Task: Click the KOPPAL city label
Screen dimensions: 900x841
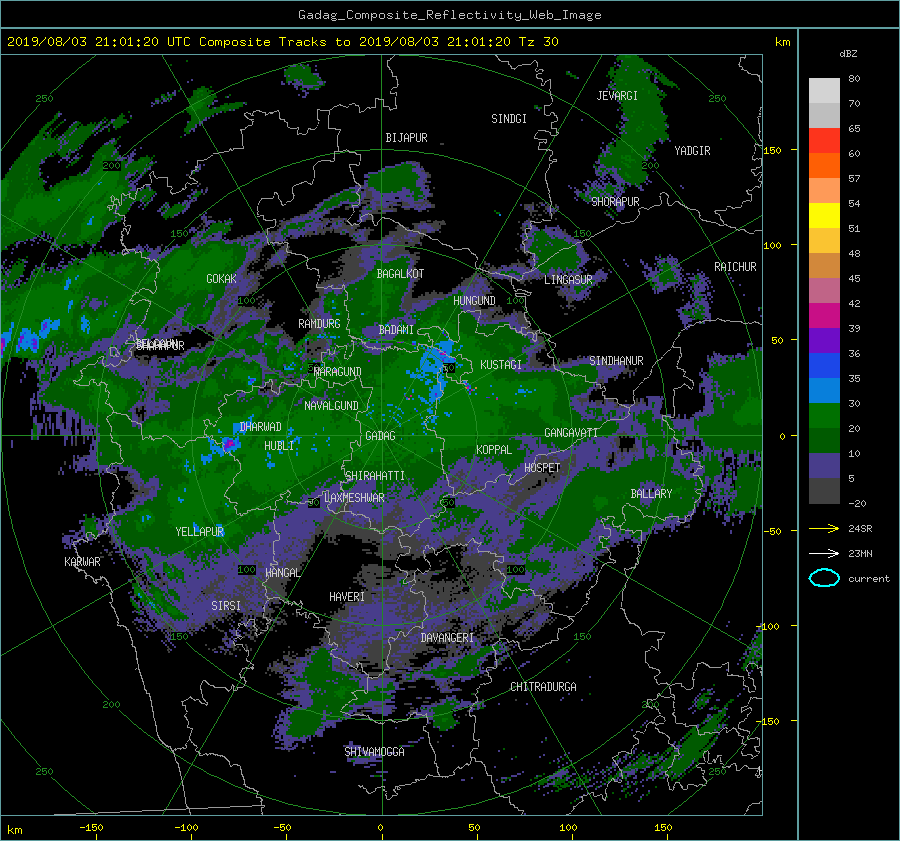Action: [494, 449]
